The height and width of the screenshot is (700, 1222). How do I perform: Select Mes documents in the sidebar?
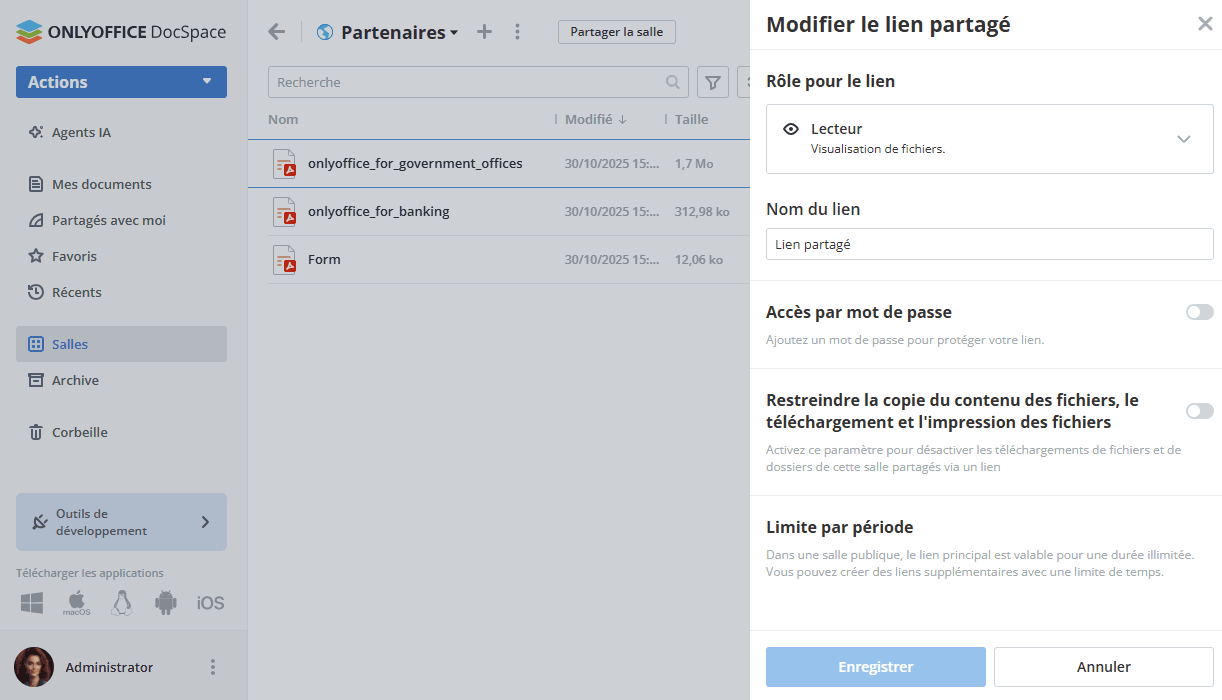[x=101, y=184]
